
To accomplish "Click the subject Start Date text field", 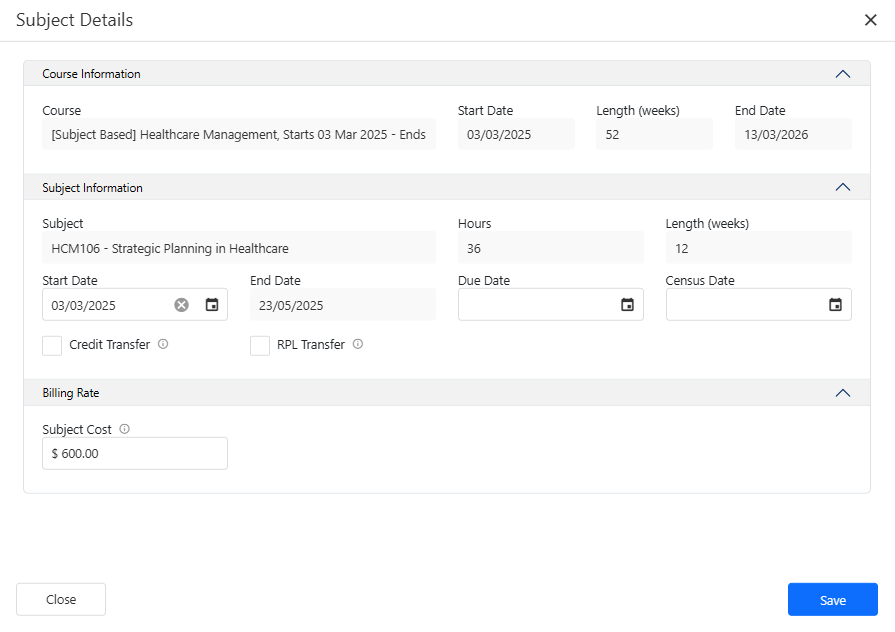I will [x=105, y=305].
